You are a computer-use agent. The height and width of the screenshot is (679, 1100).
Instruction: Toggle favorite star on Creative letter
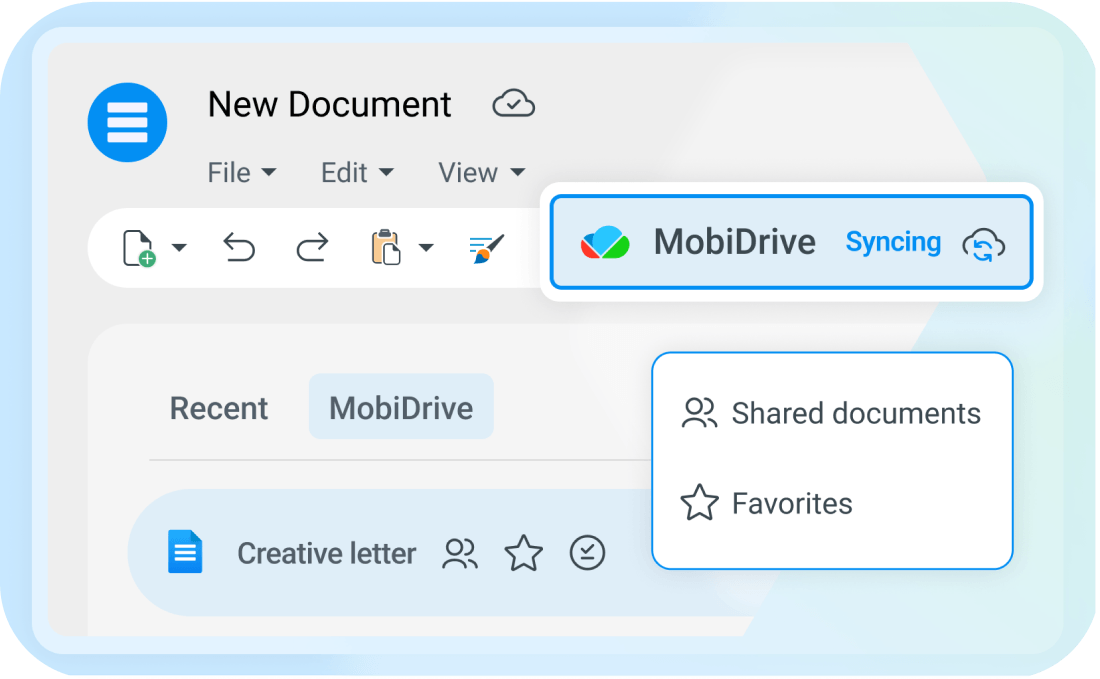[523, 553]
